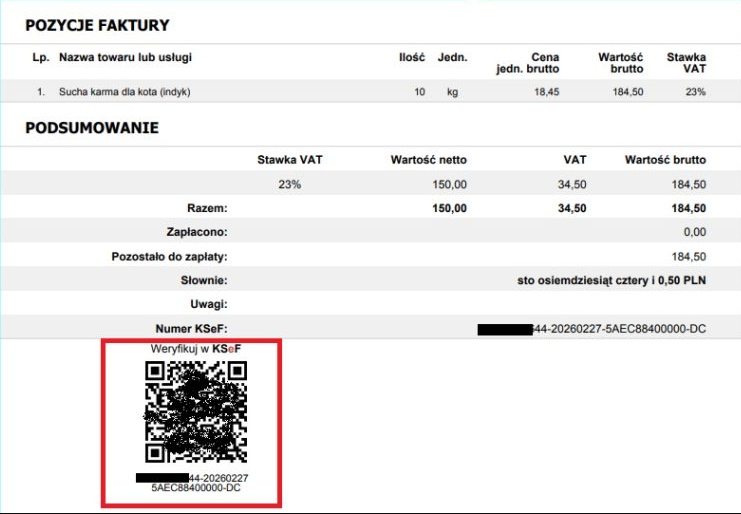Screen dimensions: 741x514
Task: Click the "Ilość" column header
Action: coord(412,58)
